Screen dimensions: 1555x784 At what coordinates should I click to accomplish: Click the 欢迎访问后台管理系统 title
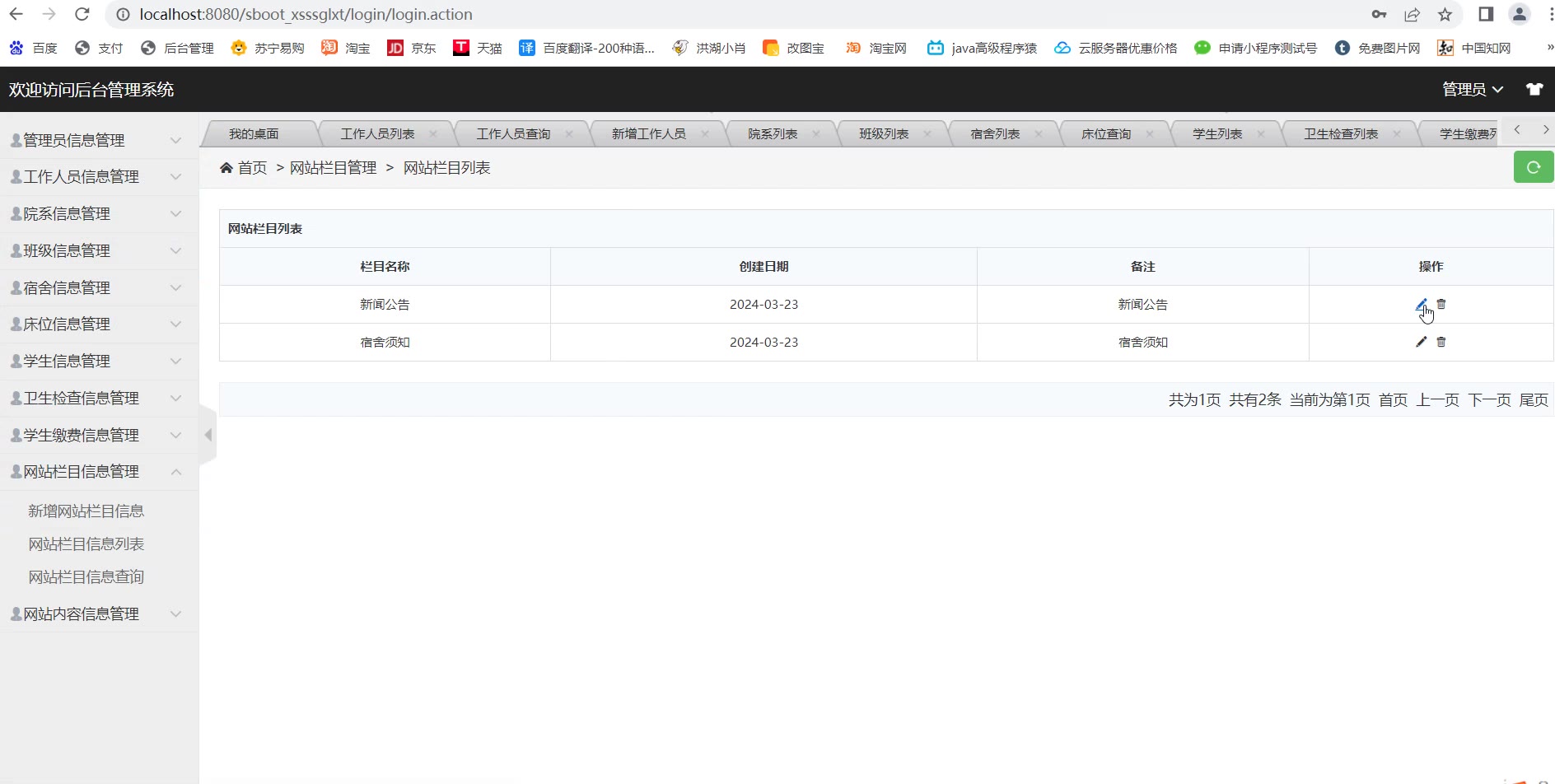click(91, 89)
